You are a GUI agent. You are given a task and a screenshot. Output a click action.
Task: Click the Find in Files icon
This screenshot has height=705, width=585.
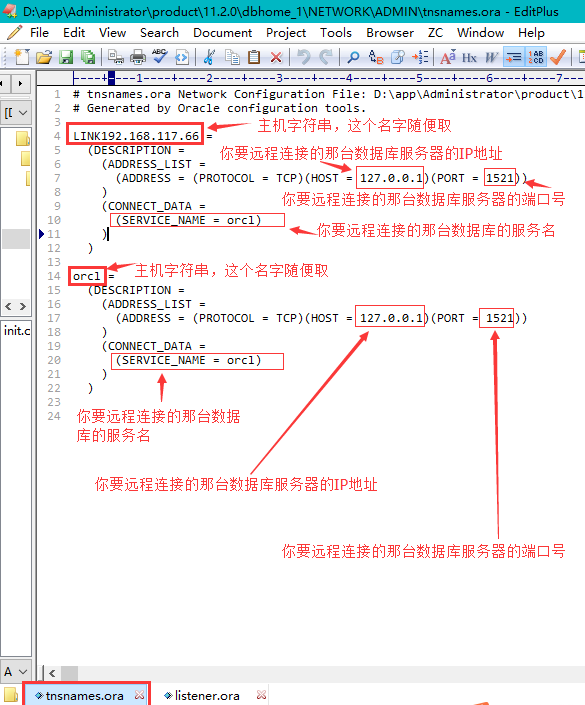point(398,57)
